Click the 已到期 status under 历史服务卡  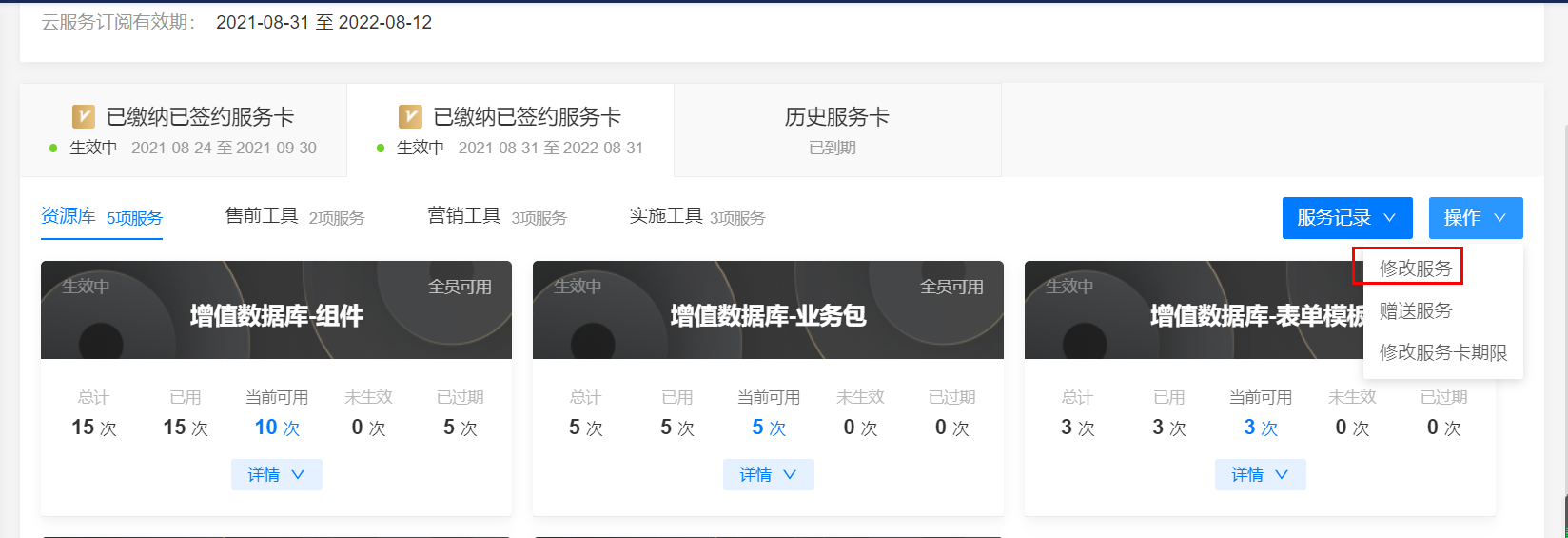833,148
